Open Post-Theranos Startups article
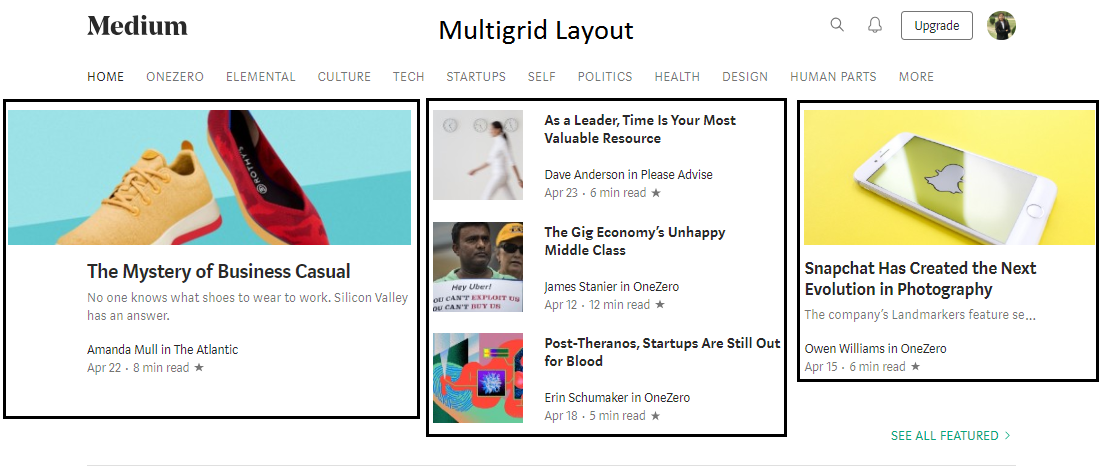 pyautogui.click(x=662, y=352)
